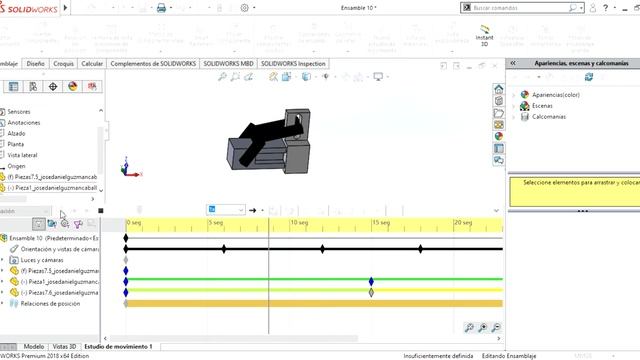Screen dimensions: 640x360
Task: Open the File Explorer folder task pane icon
Action: pos(498,113)
